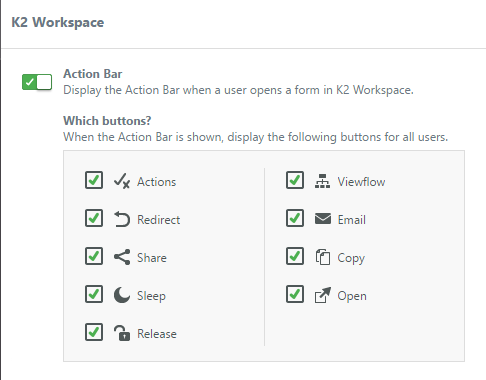Disable the Open button checkbox
The height and width of the screenshot is (380, 486).
(295, 294)
